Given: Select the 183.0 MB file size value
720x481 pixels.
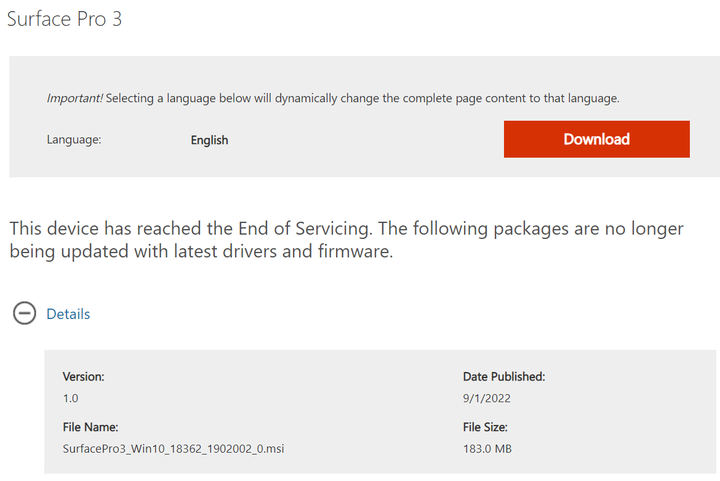Looking at the screenshot, I should [x=487, y=448].
